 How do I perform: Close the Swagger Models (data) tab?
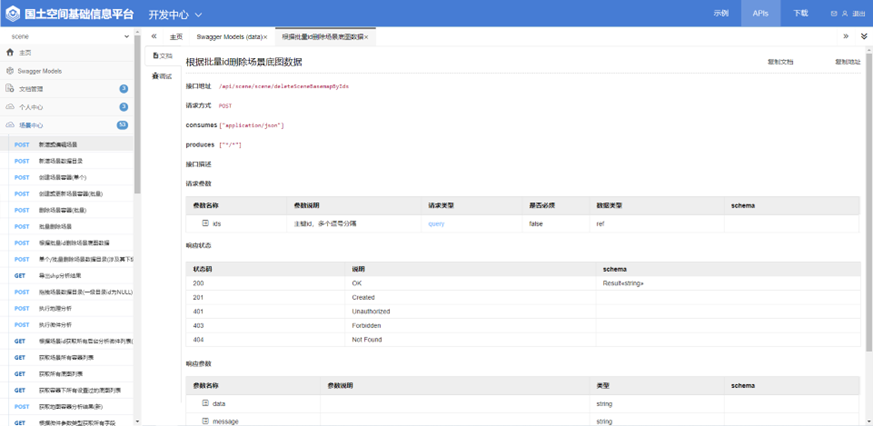(265, 37)
